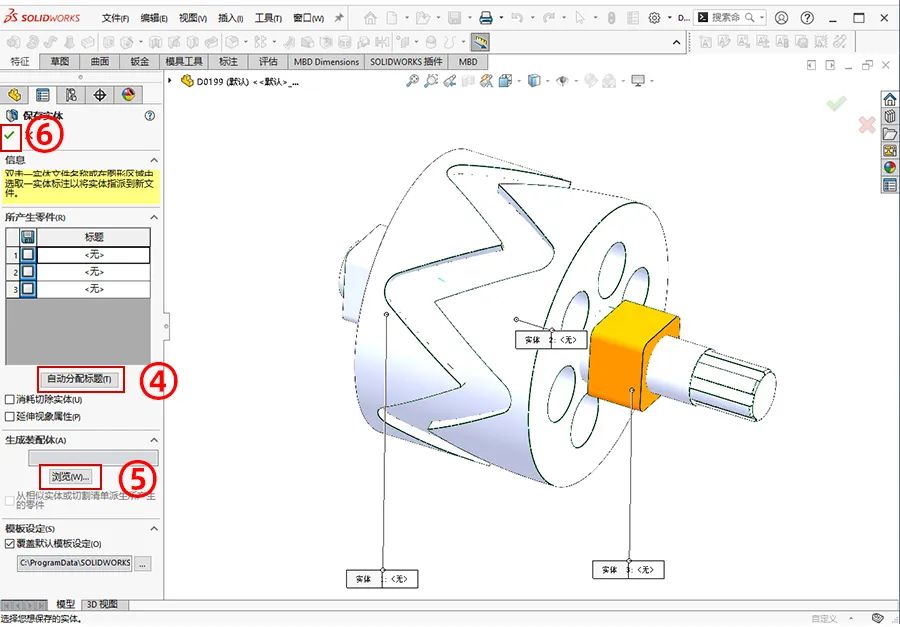This screenshot has width=900, height=627.
Task: Check the save box for body row 1
Action: 28,254
